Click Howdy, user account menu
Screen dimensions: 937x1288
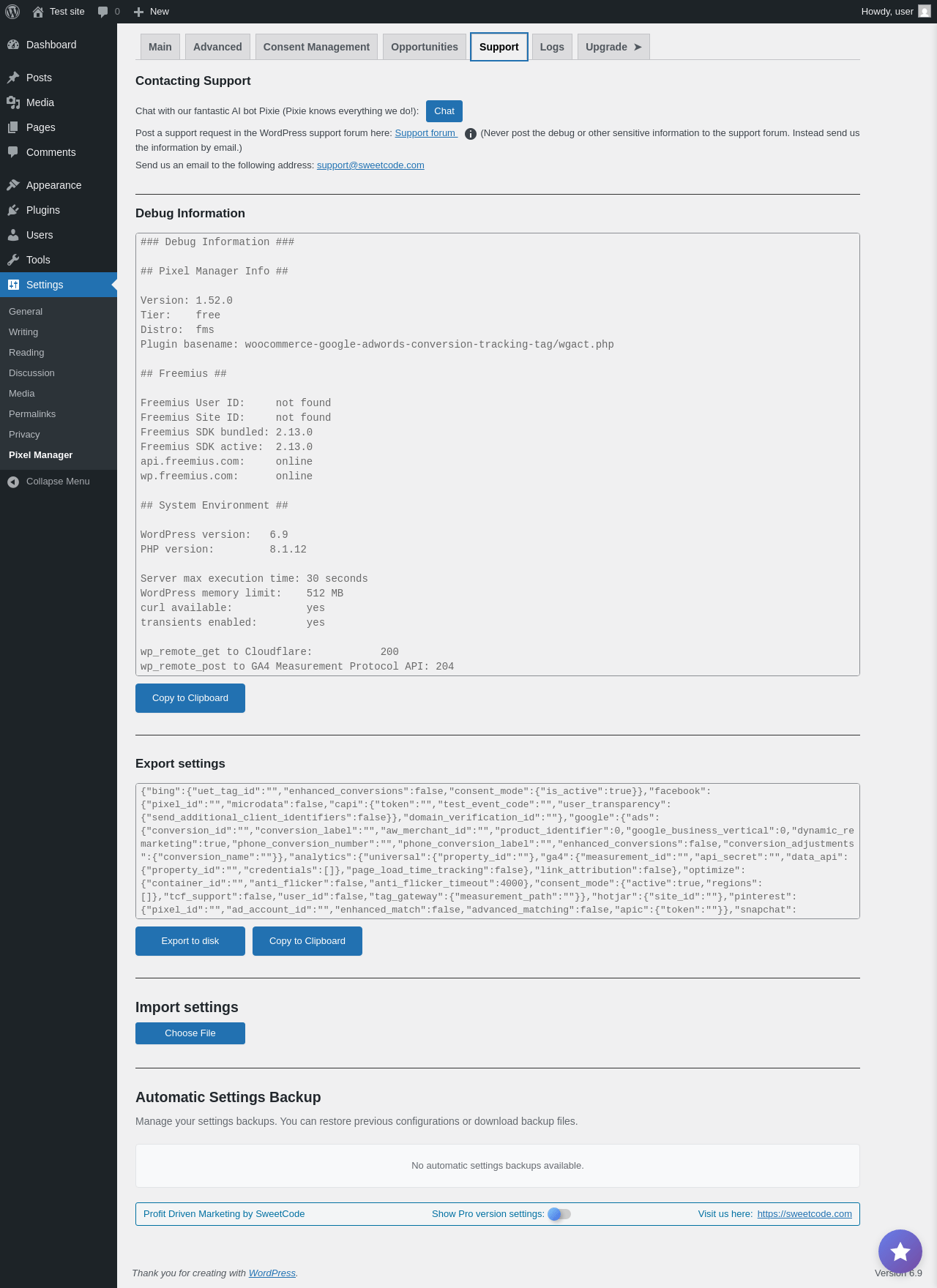coord(896,12)
